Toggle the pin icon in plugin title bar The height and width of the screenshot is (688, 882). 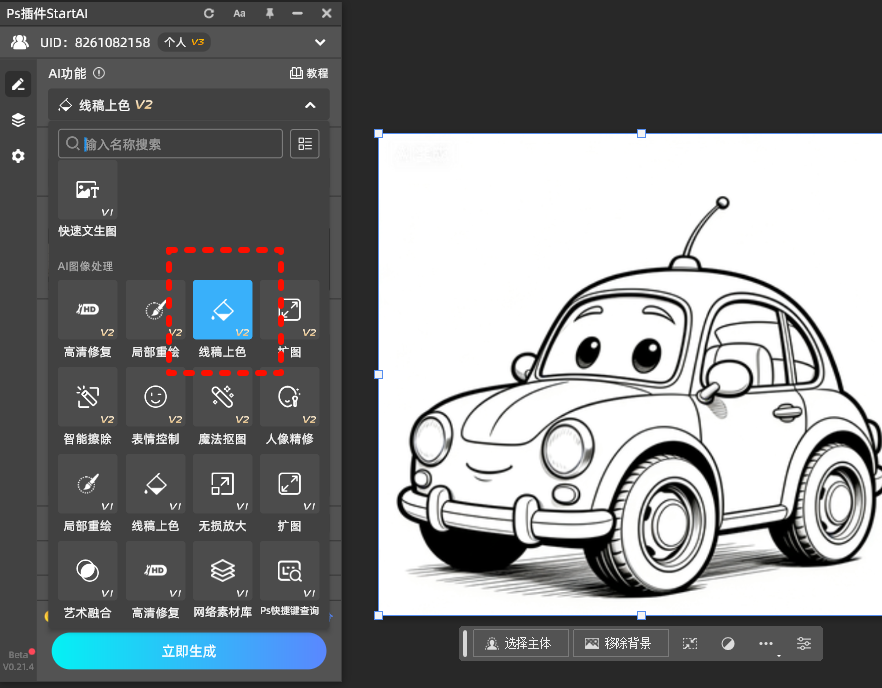[x=269, y=13]
